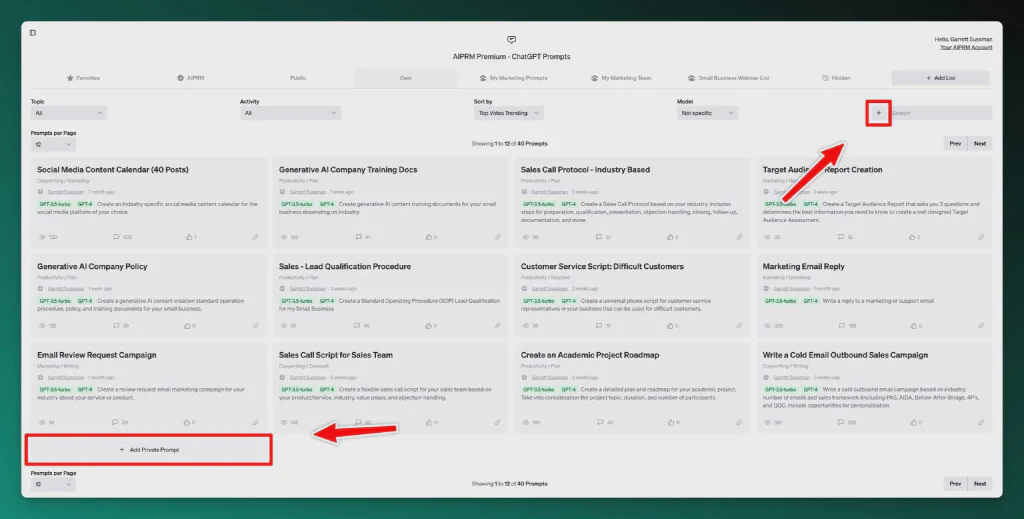Open the top Prompts per Page dropdown
The height and width of the screenshot is (519, 1024).
[x=53, y=144]
